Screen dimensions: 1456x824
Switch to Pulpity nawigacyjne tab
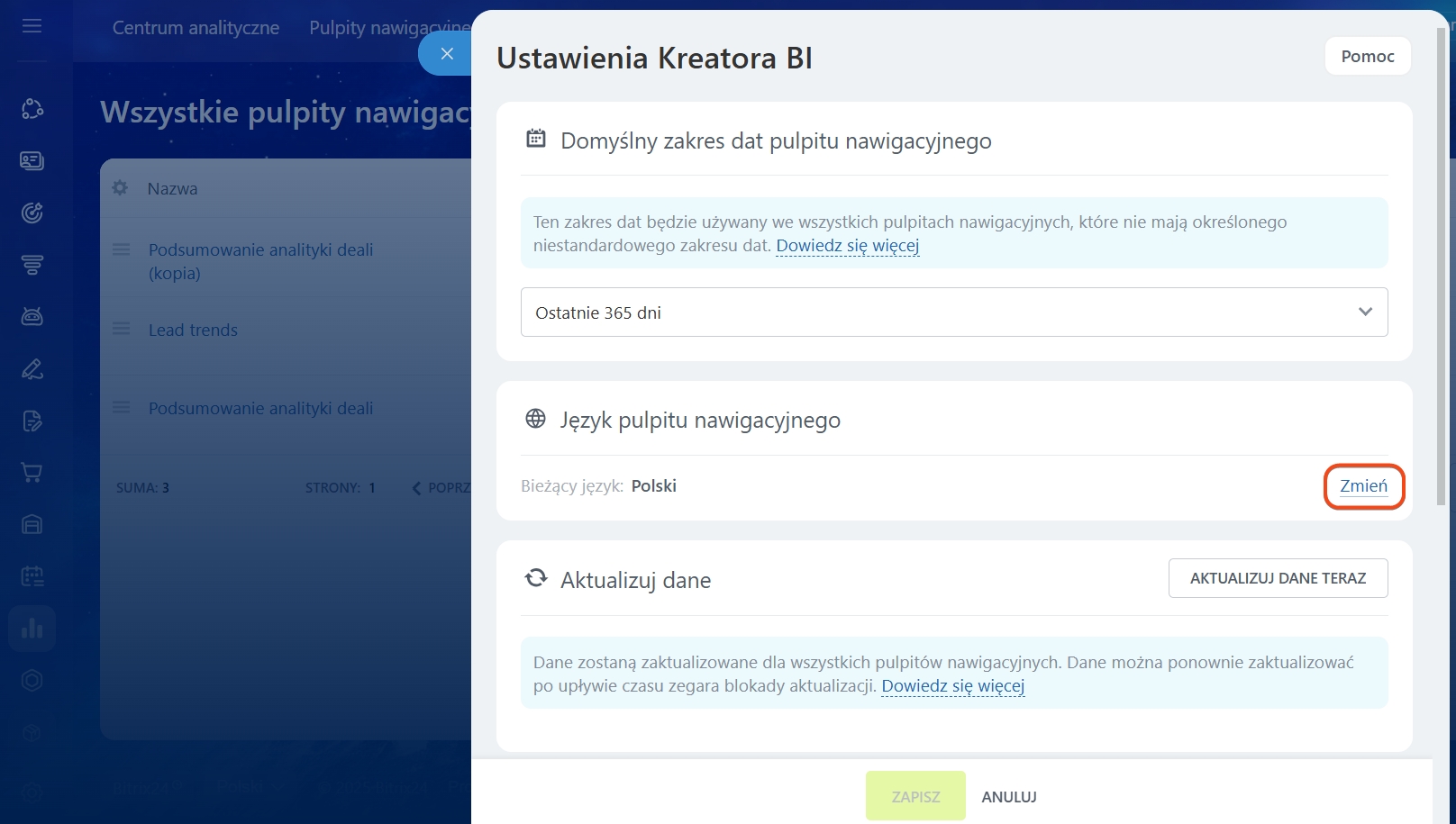click(x=387, y=28)
